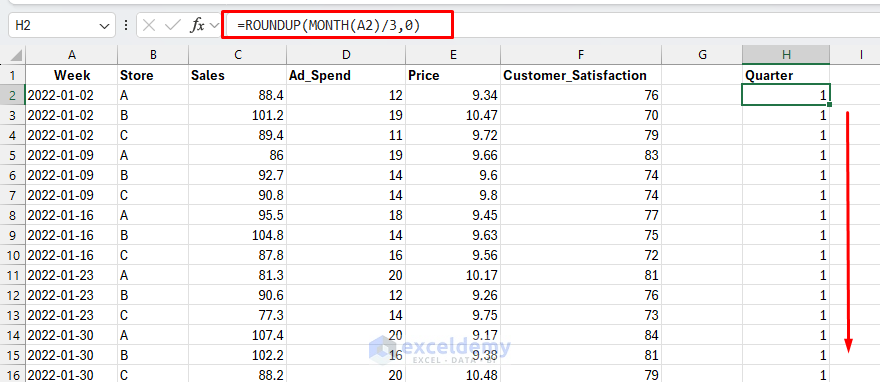The height and width of the screenshot is (382, 880).
Task: Click the Name Box showing H2
Action: point(62,26)
